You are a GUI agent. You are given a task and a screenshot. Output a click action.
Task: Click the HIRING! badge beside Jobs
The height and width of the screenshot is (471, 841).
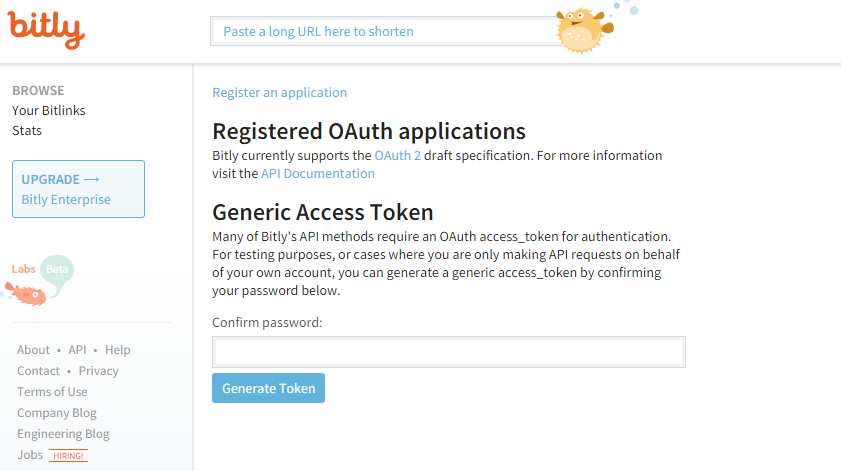pyautogui.click(x=68, y=455)
